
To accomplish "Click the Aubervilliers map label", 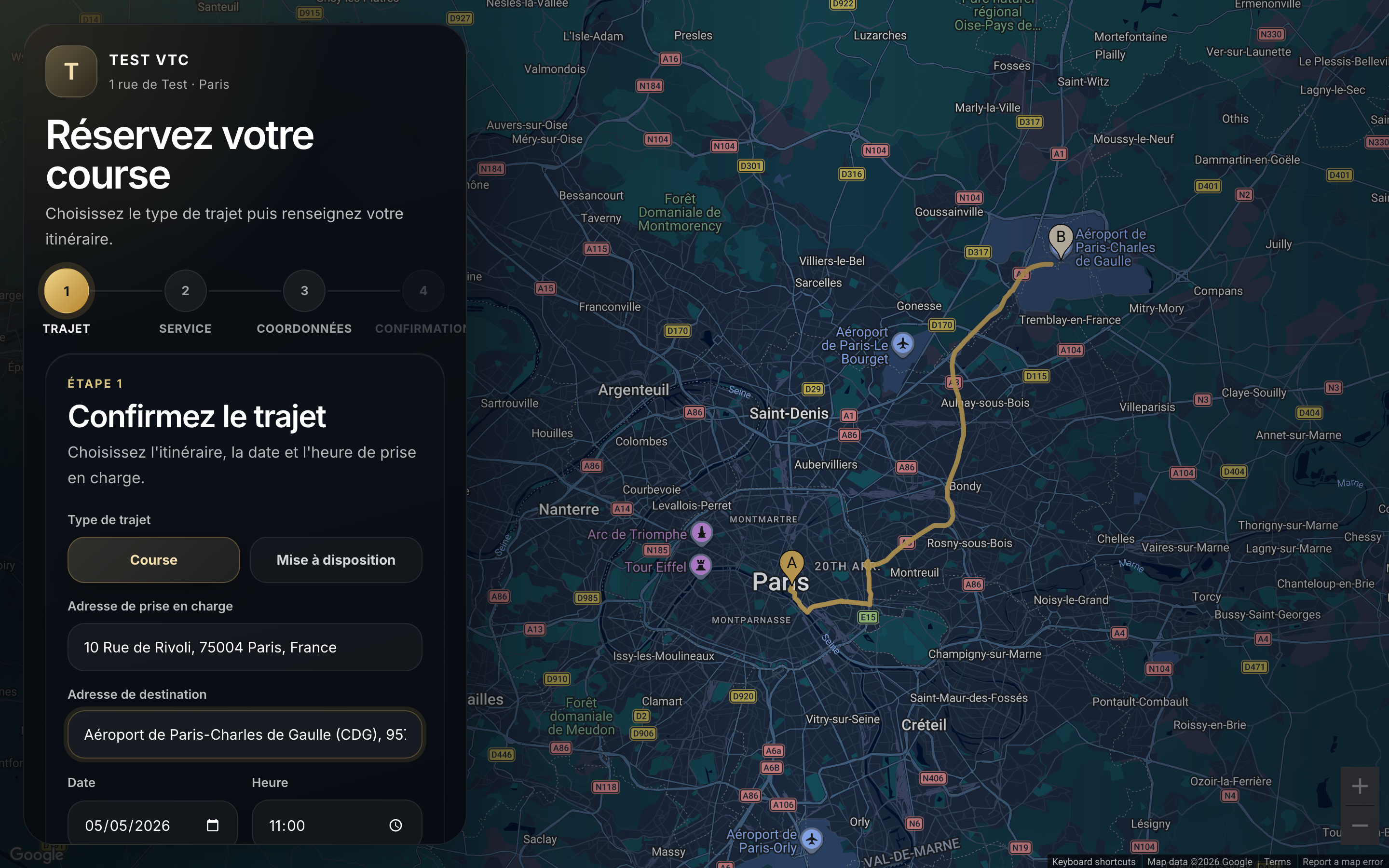I will coord(825,464).
